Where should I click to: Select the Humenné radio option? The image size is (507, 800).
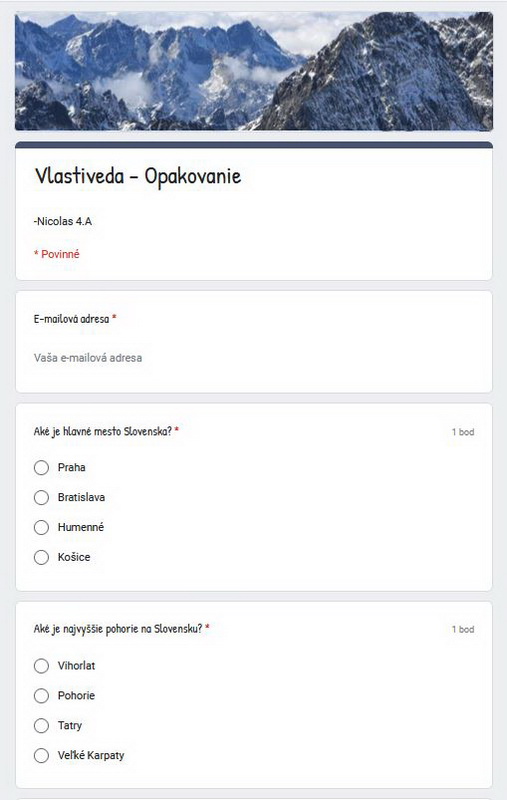[x=41, y=527]
